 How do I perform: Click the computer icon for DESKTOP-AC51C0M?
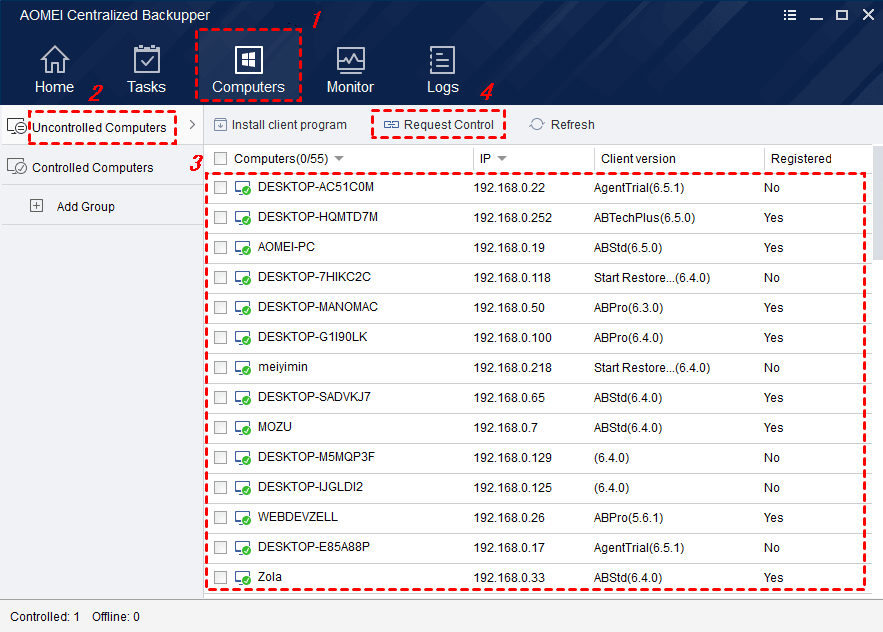[243, 188]
